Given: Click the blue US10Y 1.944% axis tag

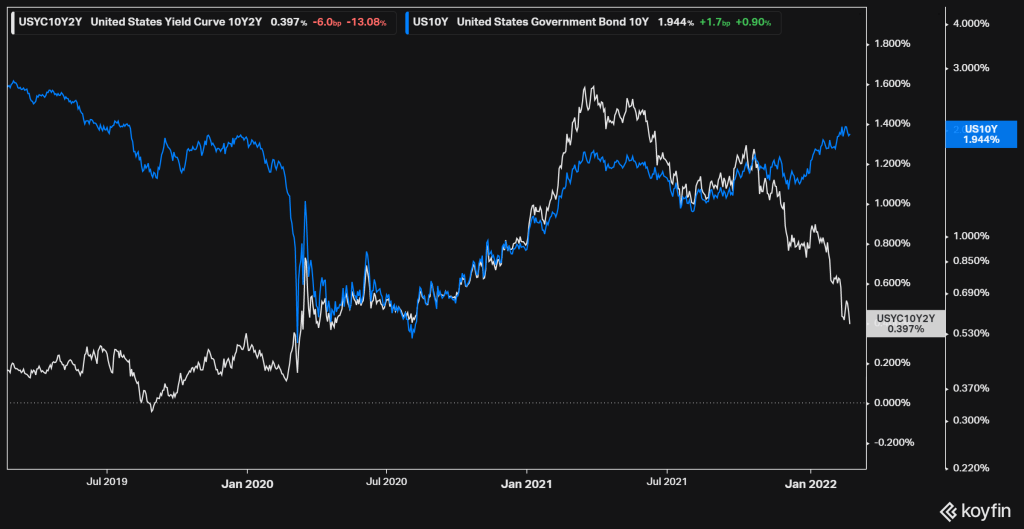Looking at the screenshot, I should pos(981,134).
